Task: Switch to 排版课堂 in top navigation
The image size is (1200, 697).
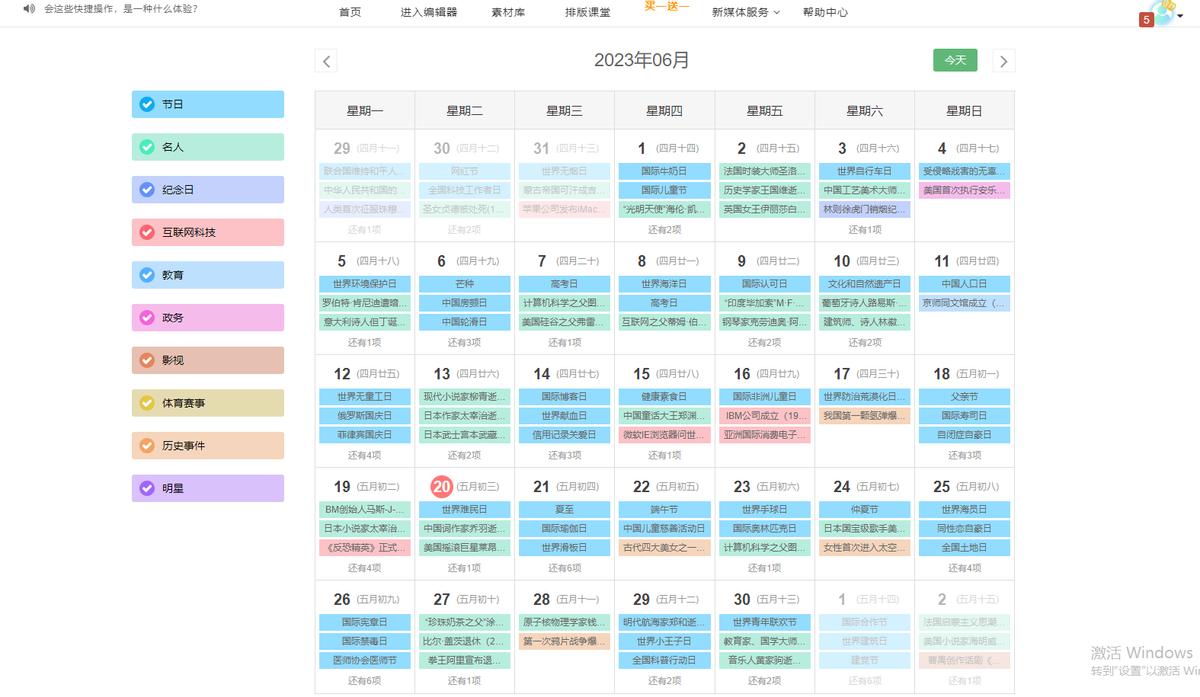Action: point(588,12)
